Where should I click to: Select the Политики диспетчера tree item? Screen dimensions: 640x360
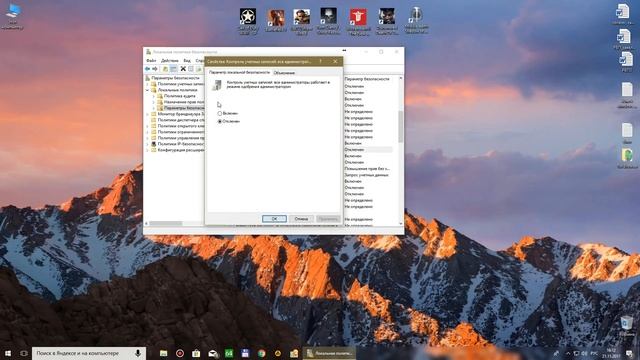tap(181, 120)
